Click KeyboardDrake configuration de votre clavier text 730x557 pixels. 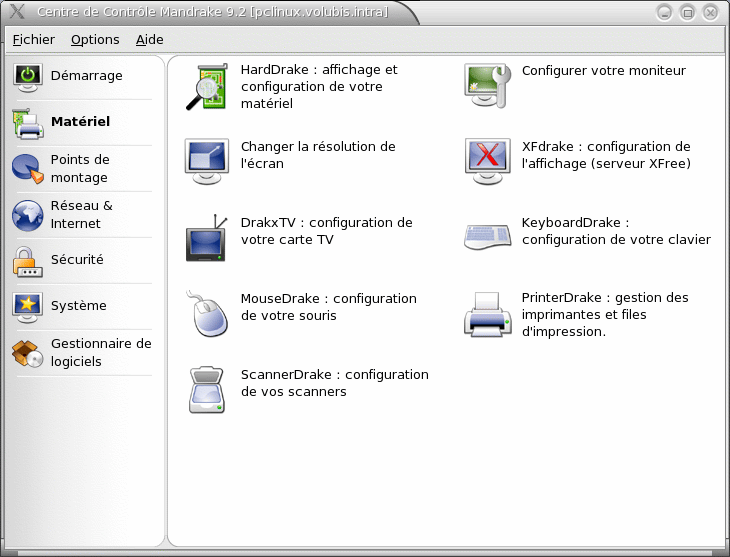[616, 231]
